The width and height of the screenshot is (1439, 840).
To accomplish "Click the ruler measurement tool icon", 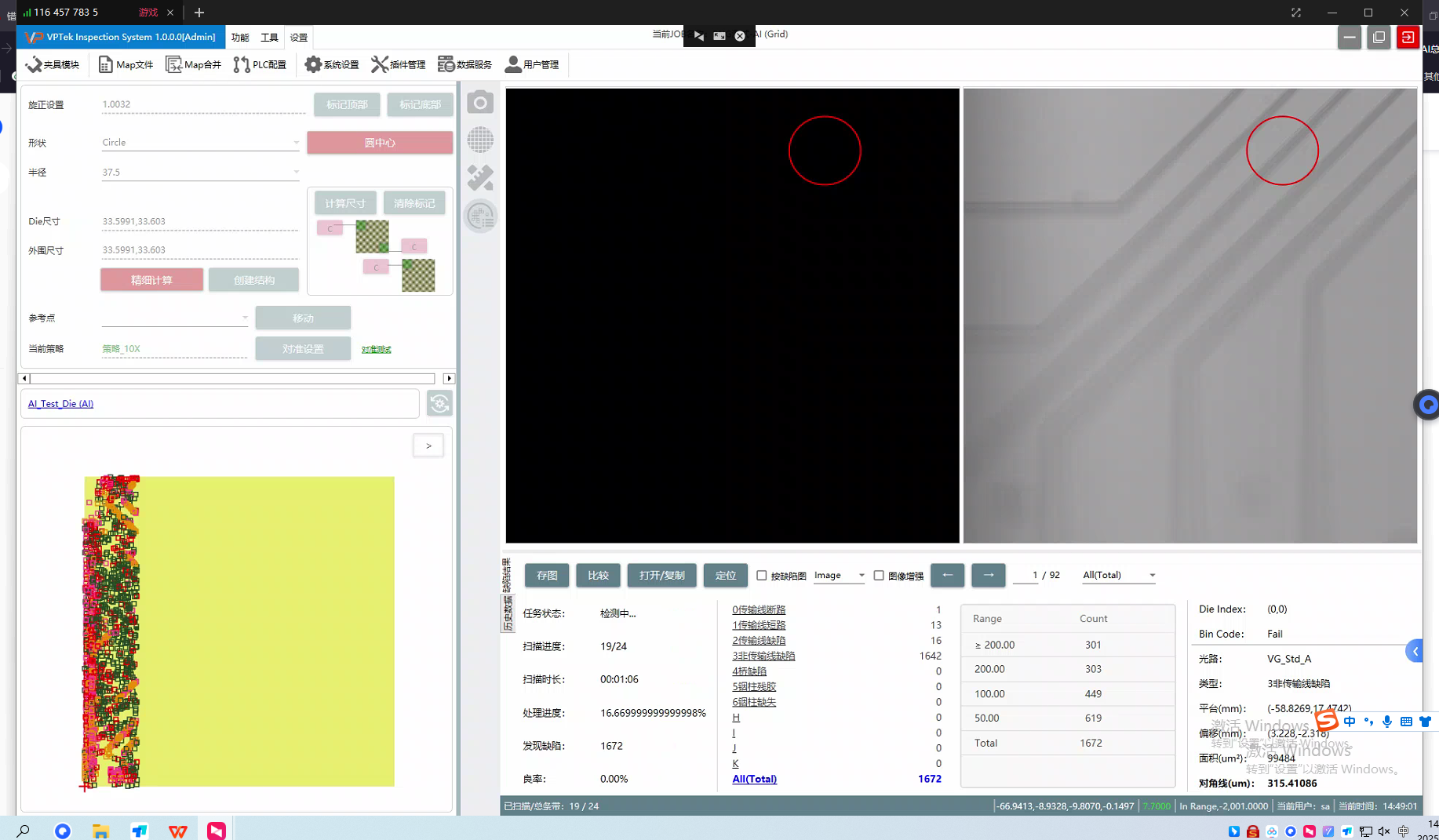I will (x=480, y=178).
